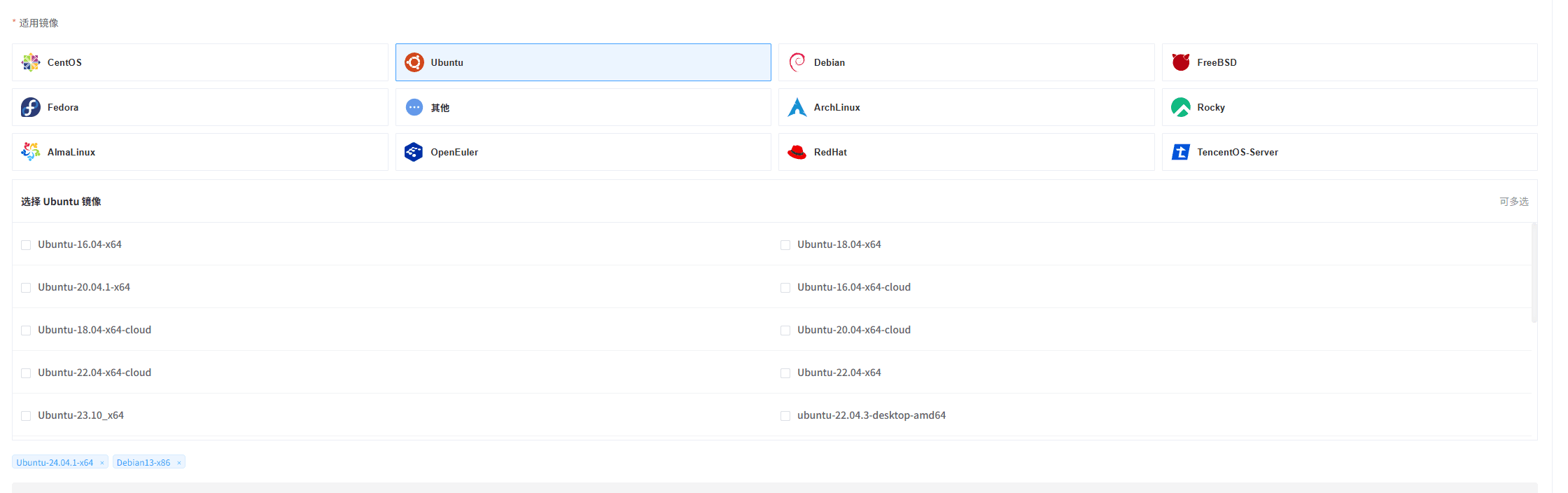Check the ubuntu-22.04.3-desktop-amd64 checkbox
The width and height of the screenshot is (1568, 493).
pyautogui.click(x=785, y=416)
